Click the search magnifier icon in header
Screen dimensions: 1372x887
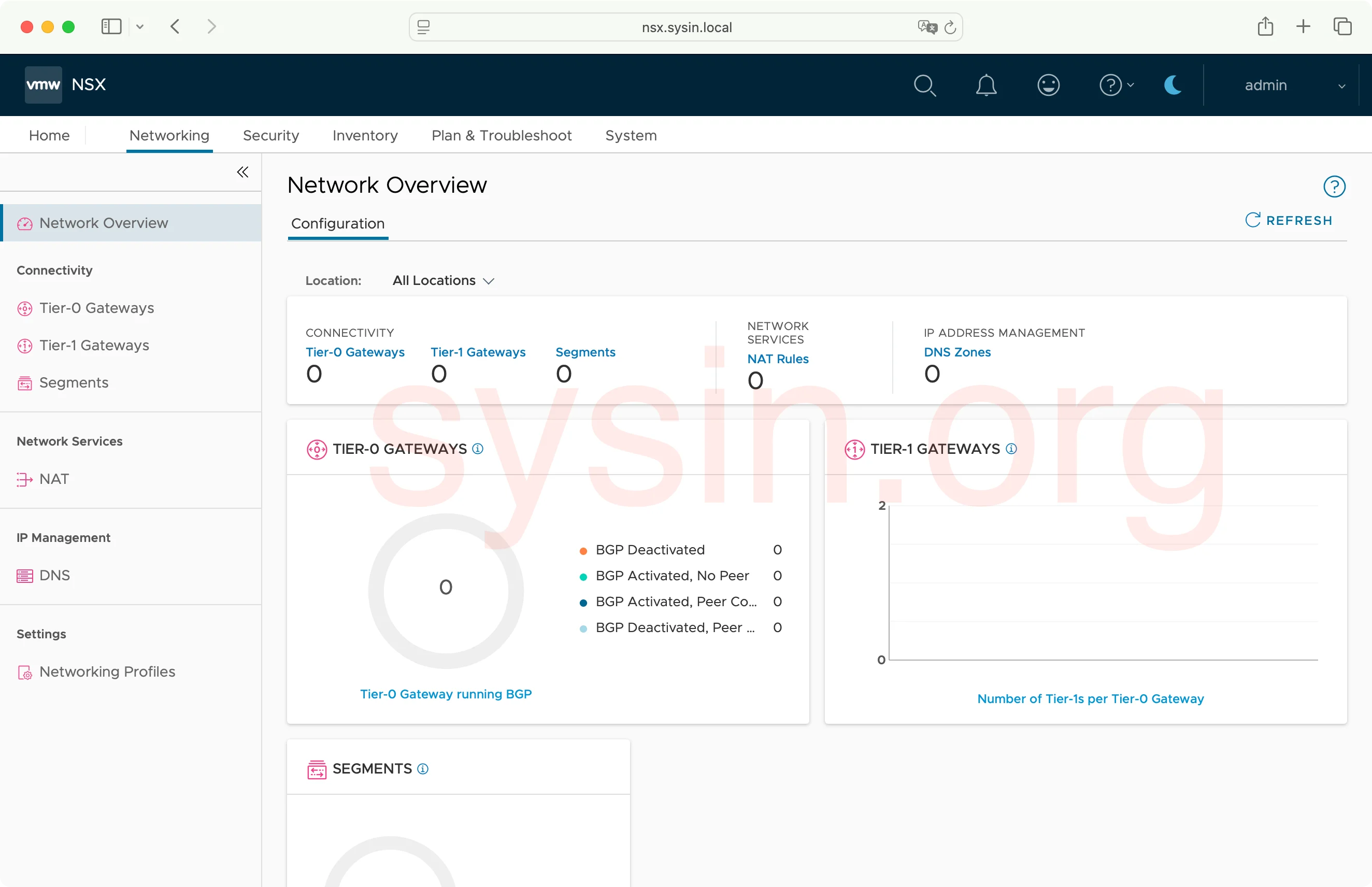pos(924,85)
